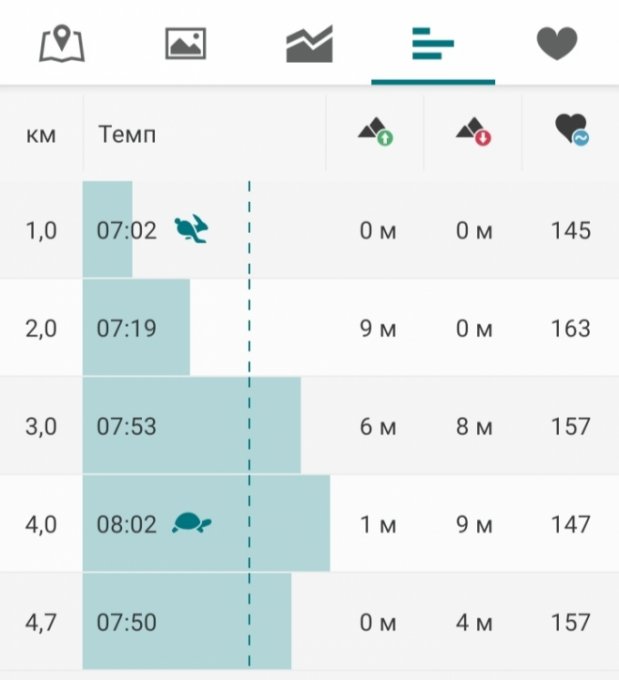Select the splits bars tab

coord(433,44)
